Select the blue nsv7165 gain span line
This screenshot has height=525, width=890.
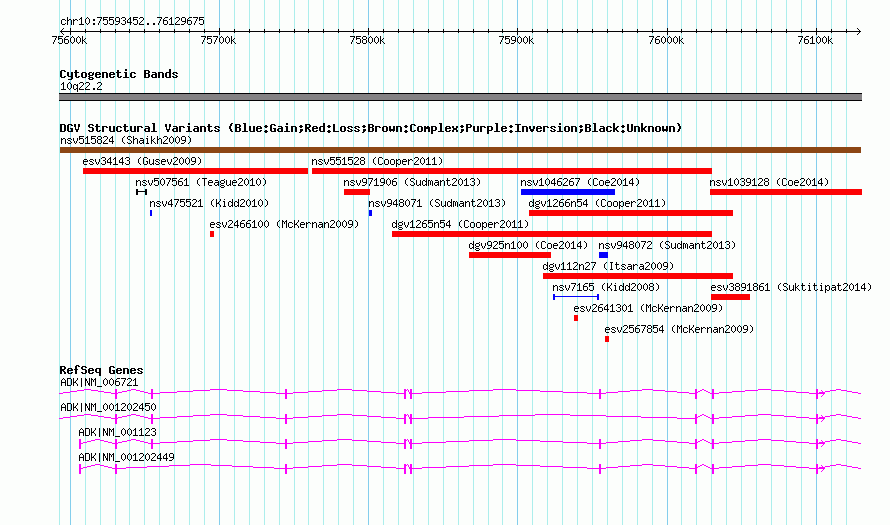click(576, 297)
